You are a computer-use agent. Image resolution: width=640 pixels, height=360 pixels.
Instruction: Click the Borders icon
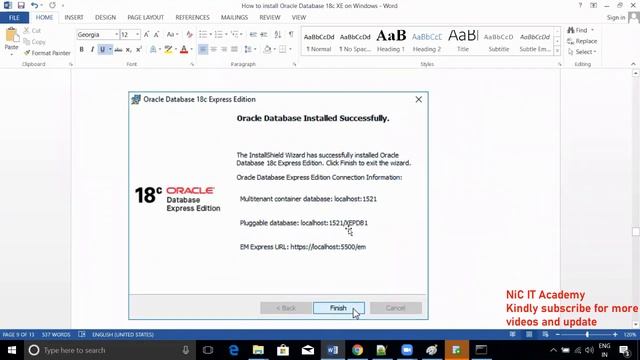[x=282, y=50]
